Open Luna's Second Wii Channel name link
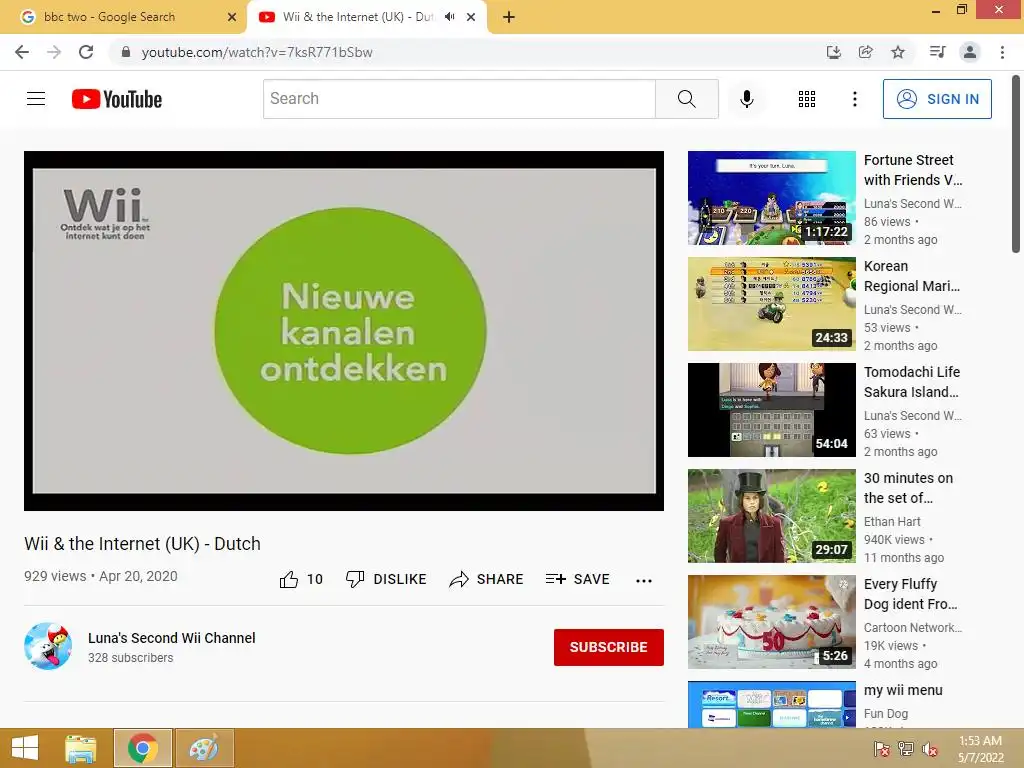Viewport: 1024px width, 768px height. tap(172, 638)
